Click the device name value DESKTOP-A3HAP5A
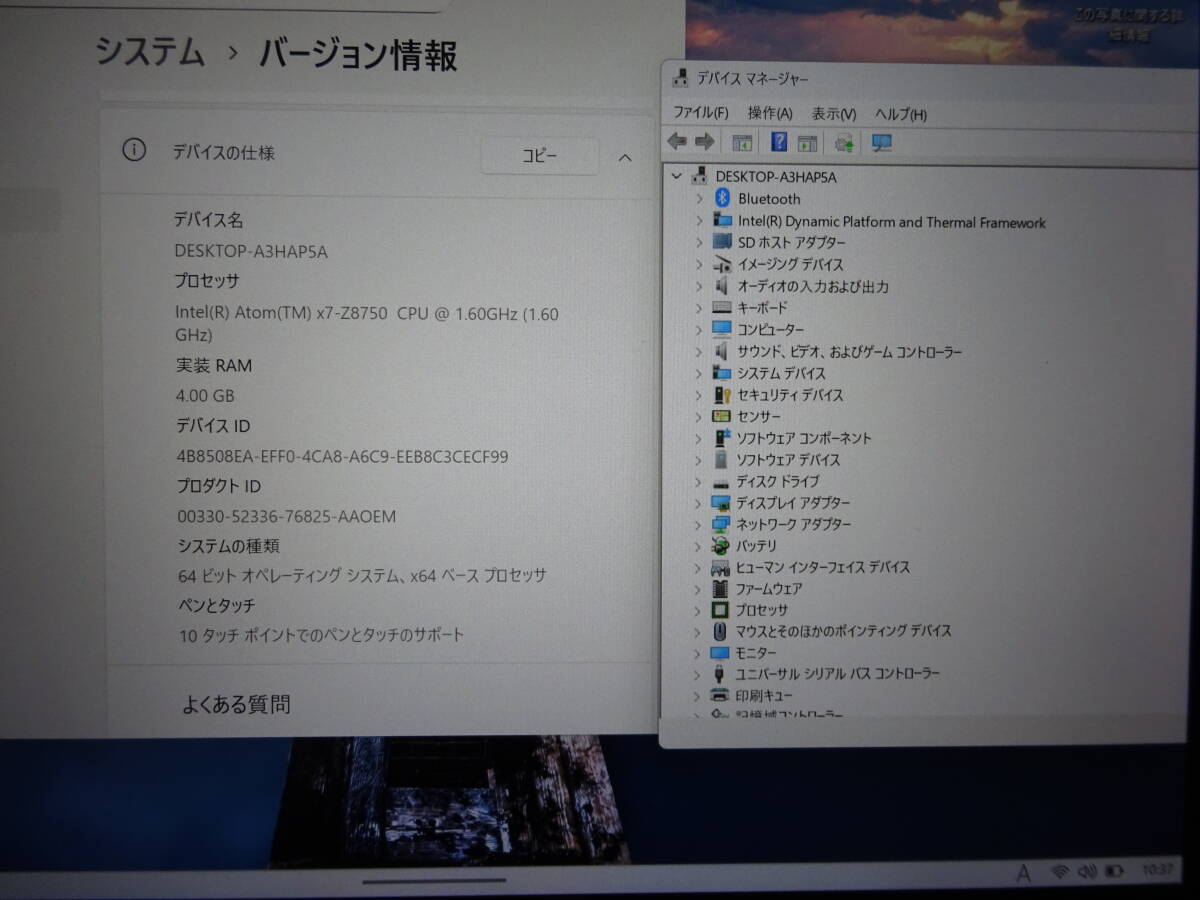1200x900 pixels. [251, 251]
